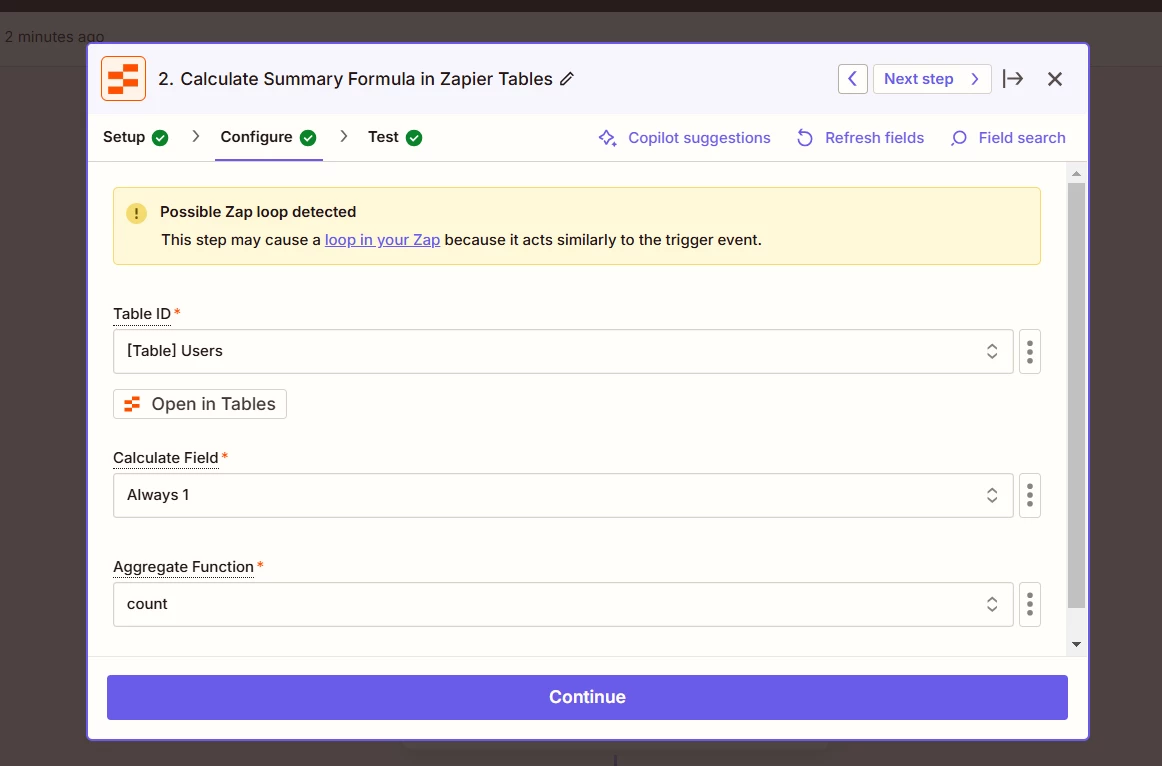
Task: Follow the 'loop in your Zap' link
Action: click(382, 240)
